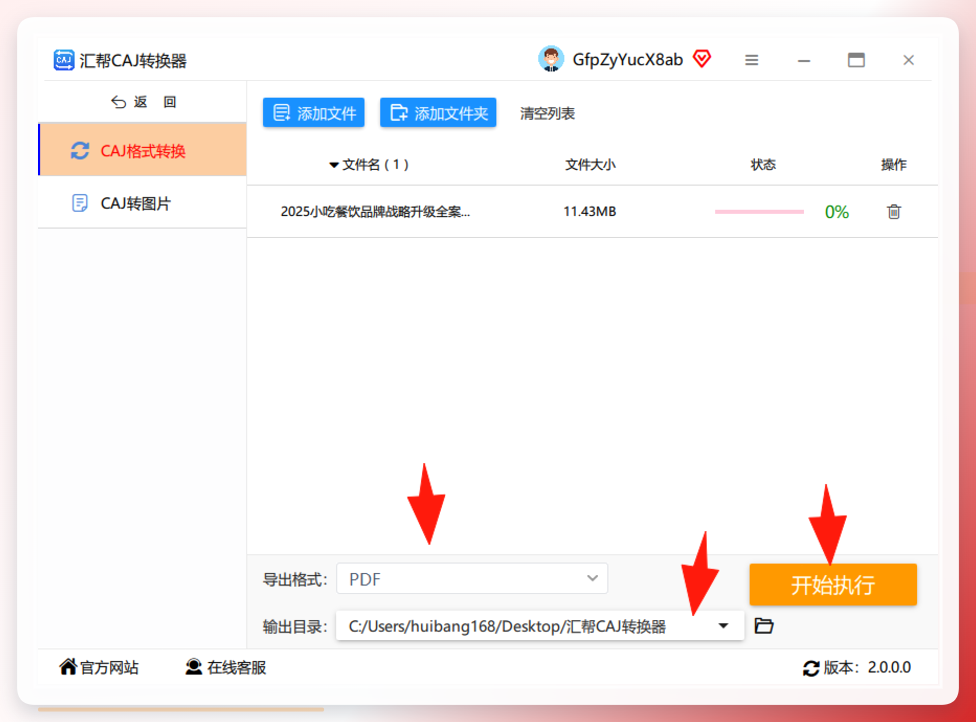Go back using the 返回 button
Image resolution: width=976 pixels, height=722 pixels.
pyautogui.click(x=143, y=102)
